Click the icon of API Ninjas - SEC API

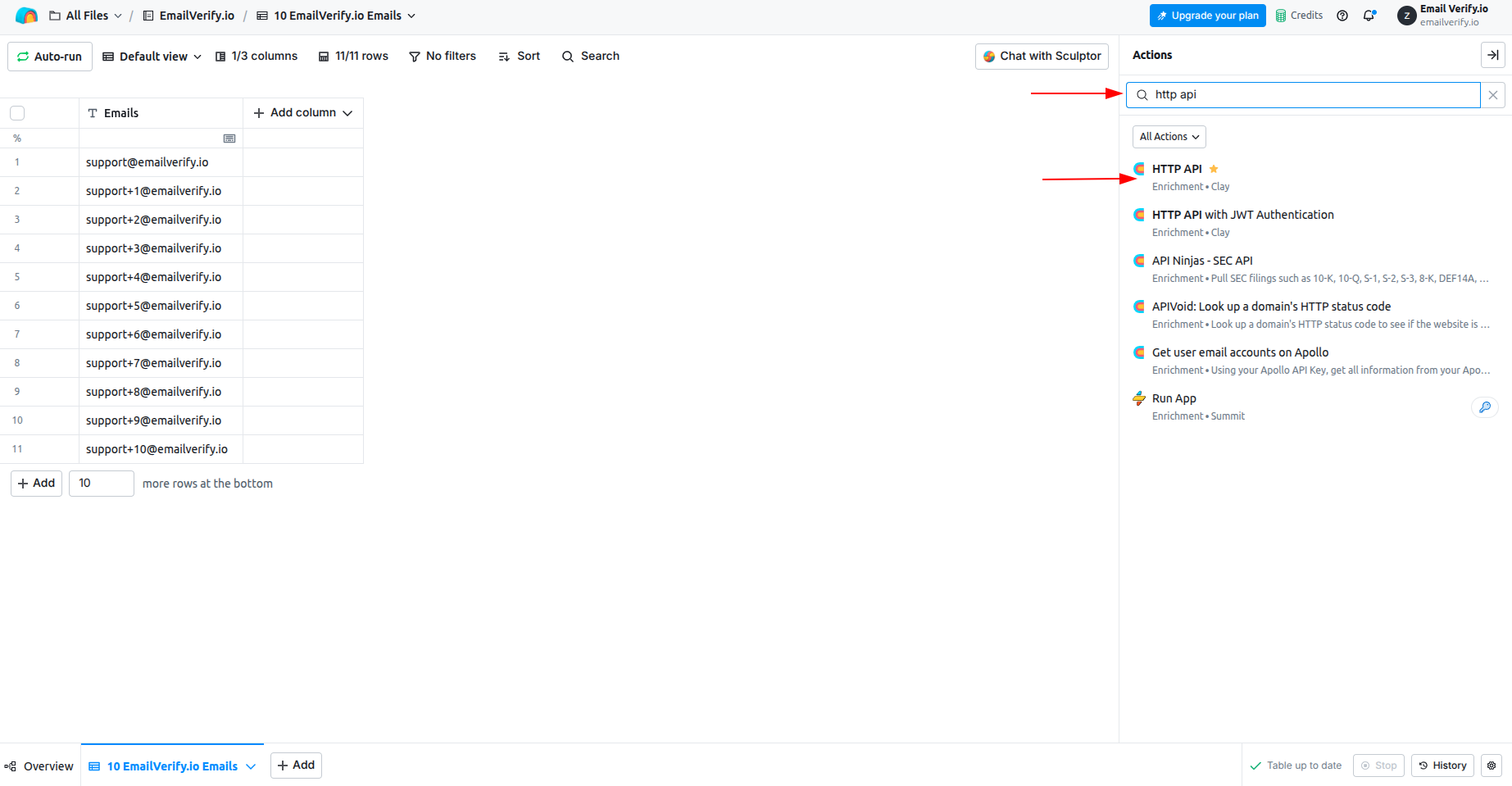pyautogui.click(x=1139, y=261)
